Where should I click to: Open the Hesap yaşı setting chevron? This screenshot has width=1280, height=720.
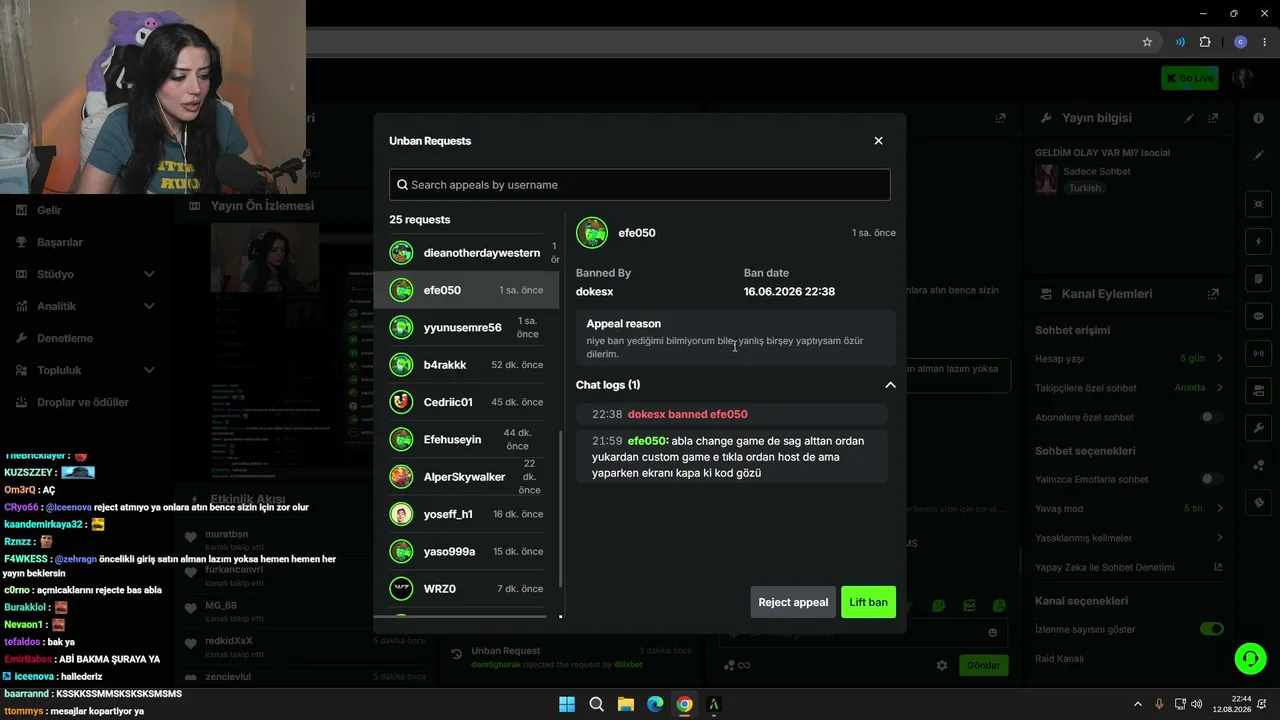tap(1220, 358)
